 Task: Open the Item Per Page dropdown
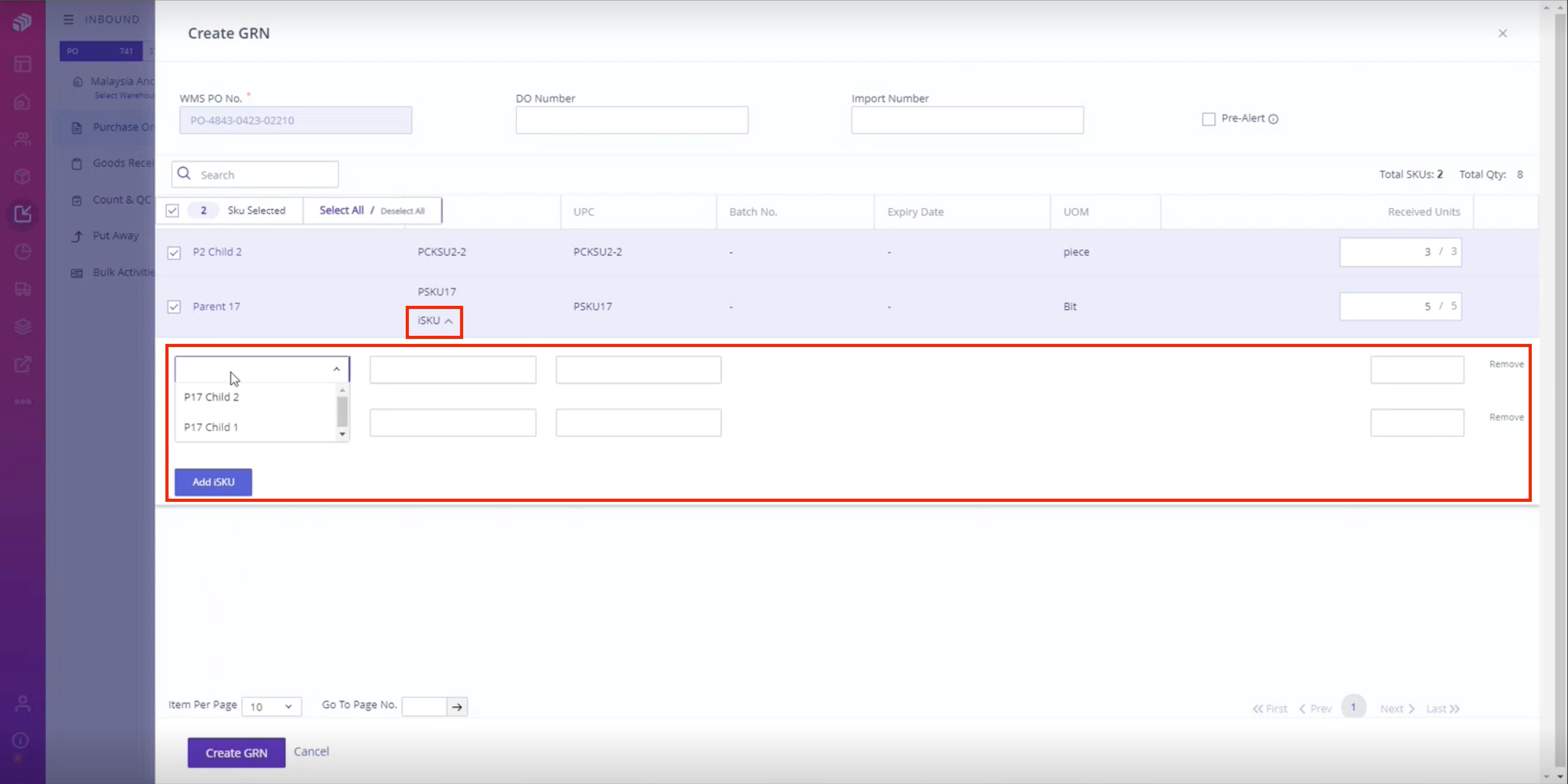(272, 706)
